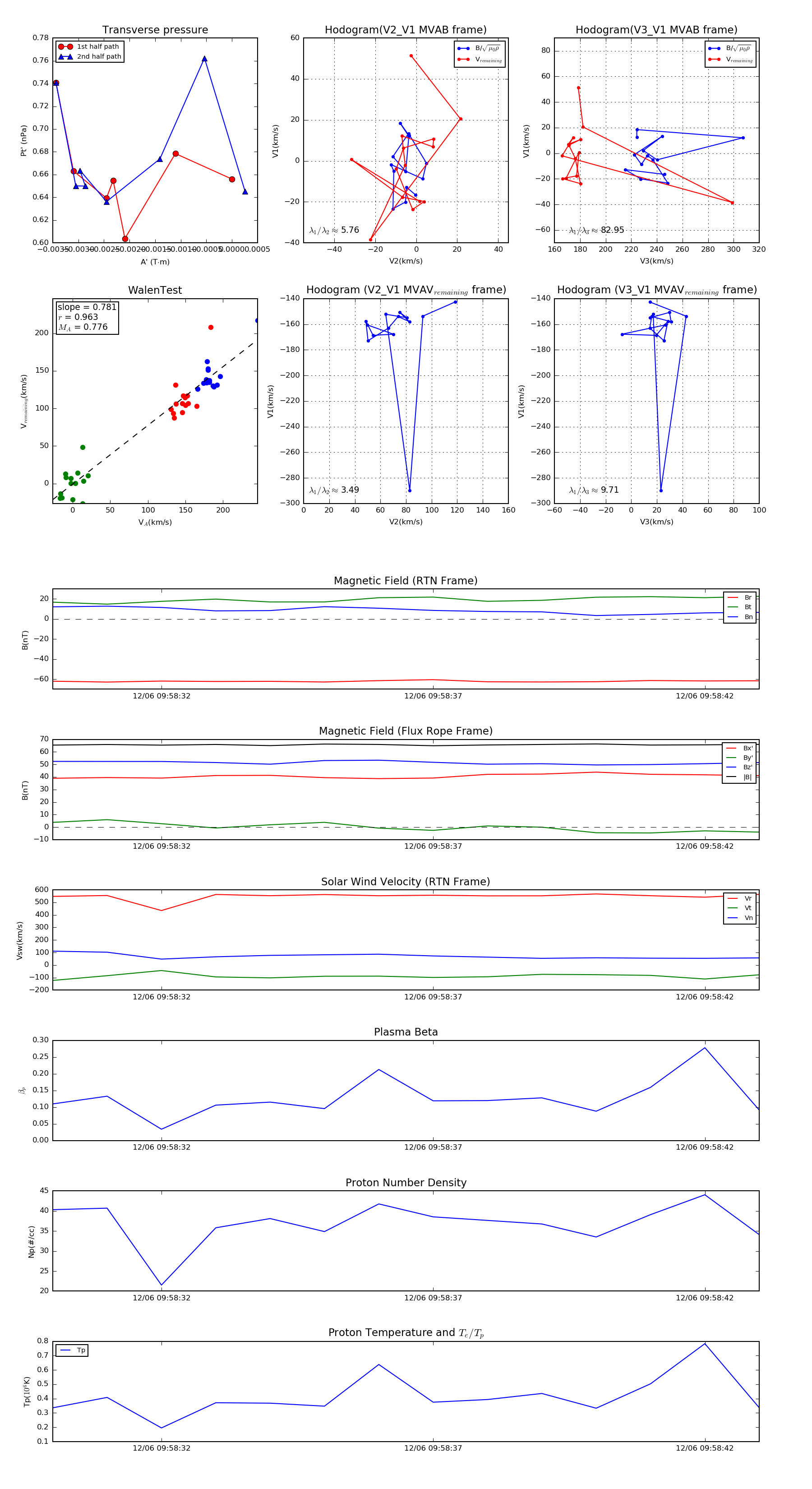Click '12/06 09:58:42' tick under Solar Wind plot
Screen dimensions: 812x1489
point(705,997)
